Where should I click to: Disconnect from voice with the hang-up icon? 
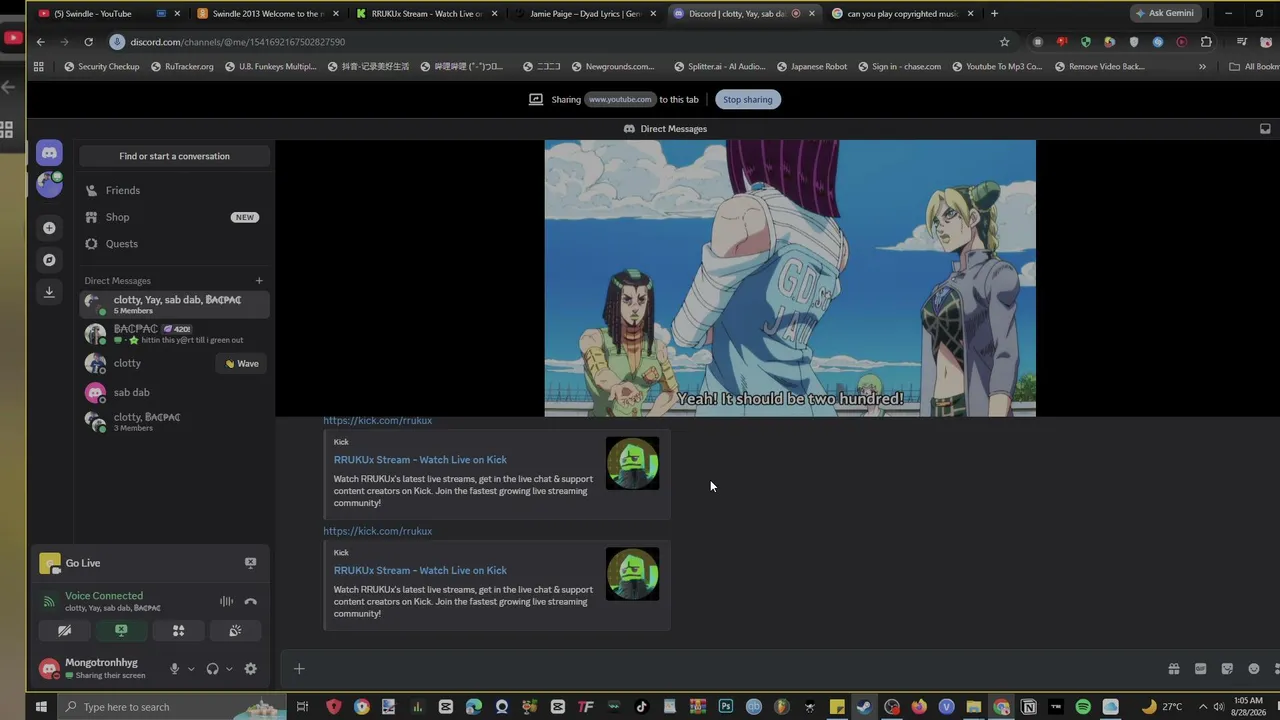[x=251, y=601]
